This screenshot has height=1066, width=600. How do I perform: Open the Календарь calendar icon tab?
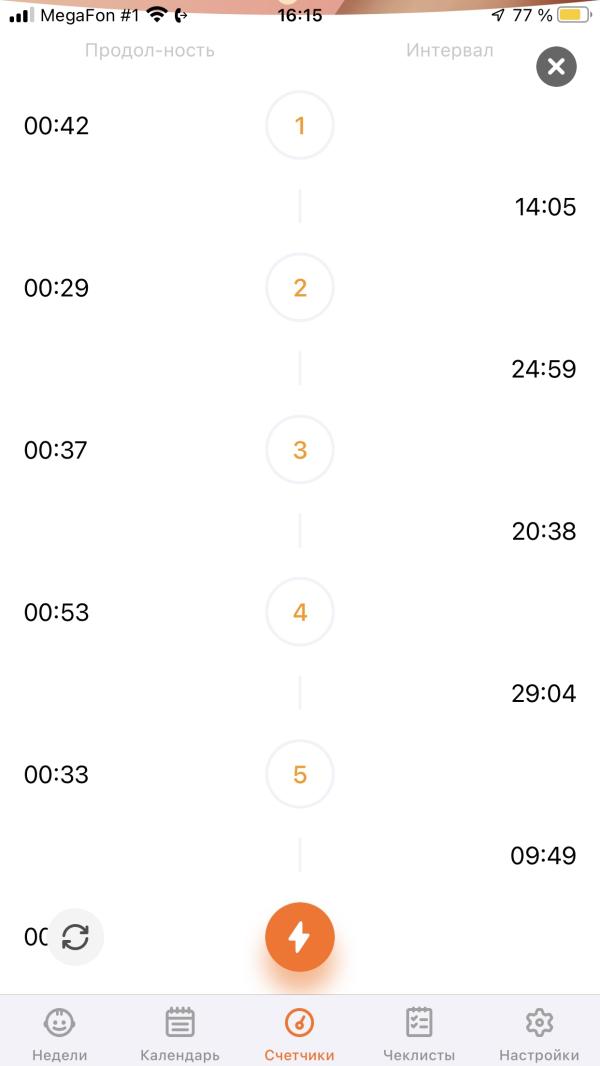[180, 1035]
